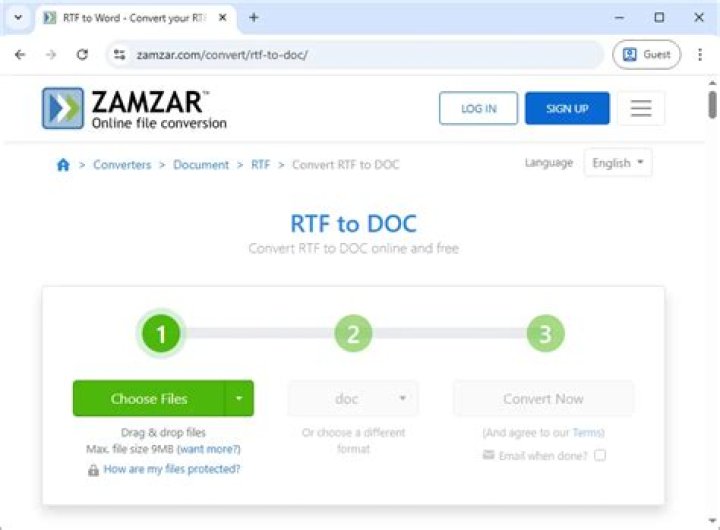Reload the page with the refresh icon

coord(82,55)
